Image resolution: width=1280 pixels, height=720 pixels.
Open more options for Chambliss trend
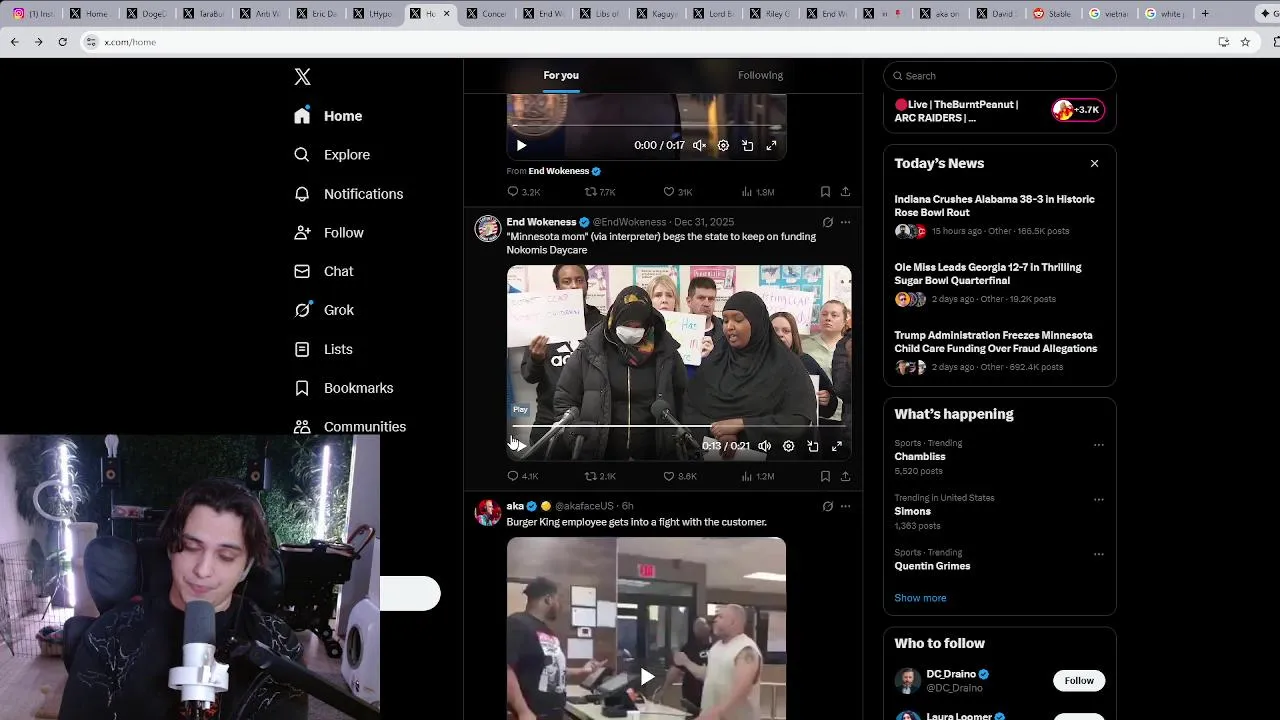coord(1098,445)
